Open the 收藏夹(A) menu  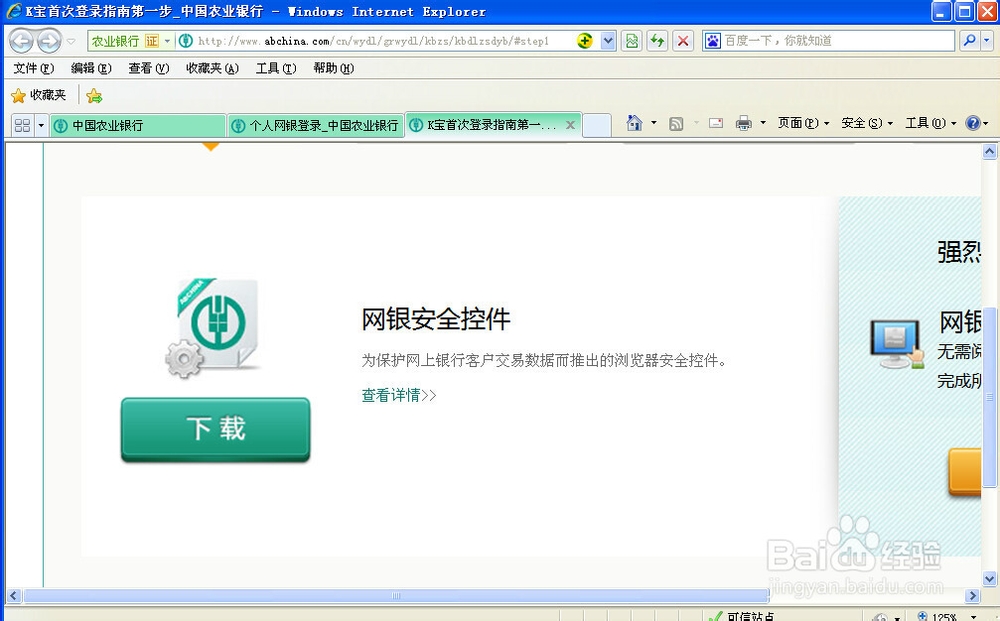point(212,68)
